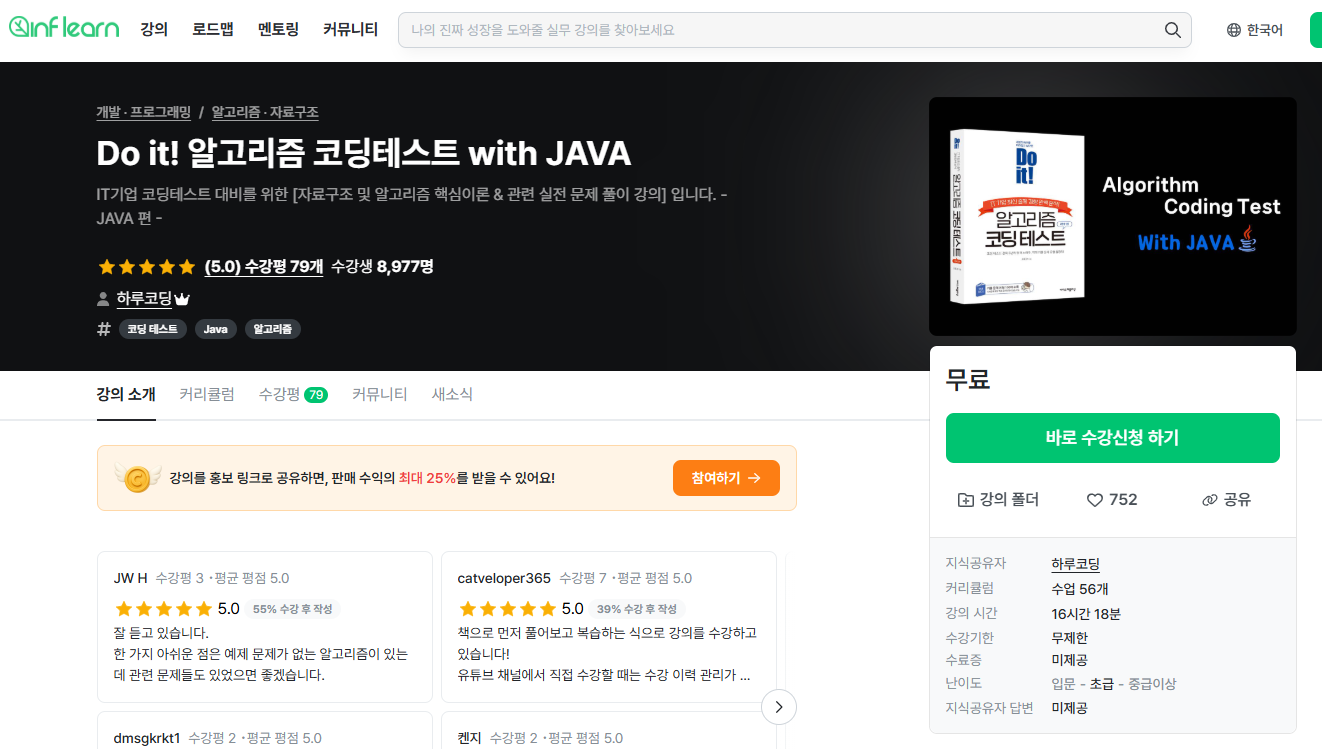
Task: Click the 난이도 초급 label
Action: click(x=1102, y=684)
